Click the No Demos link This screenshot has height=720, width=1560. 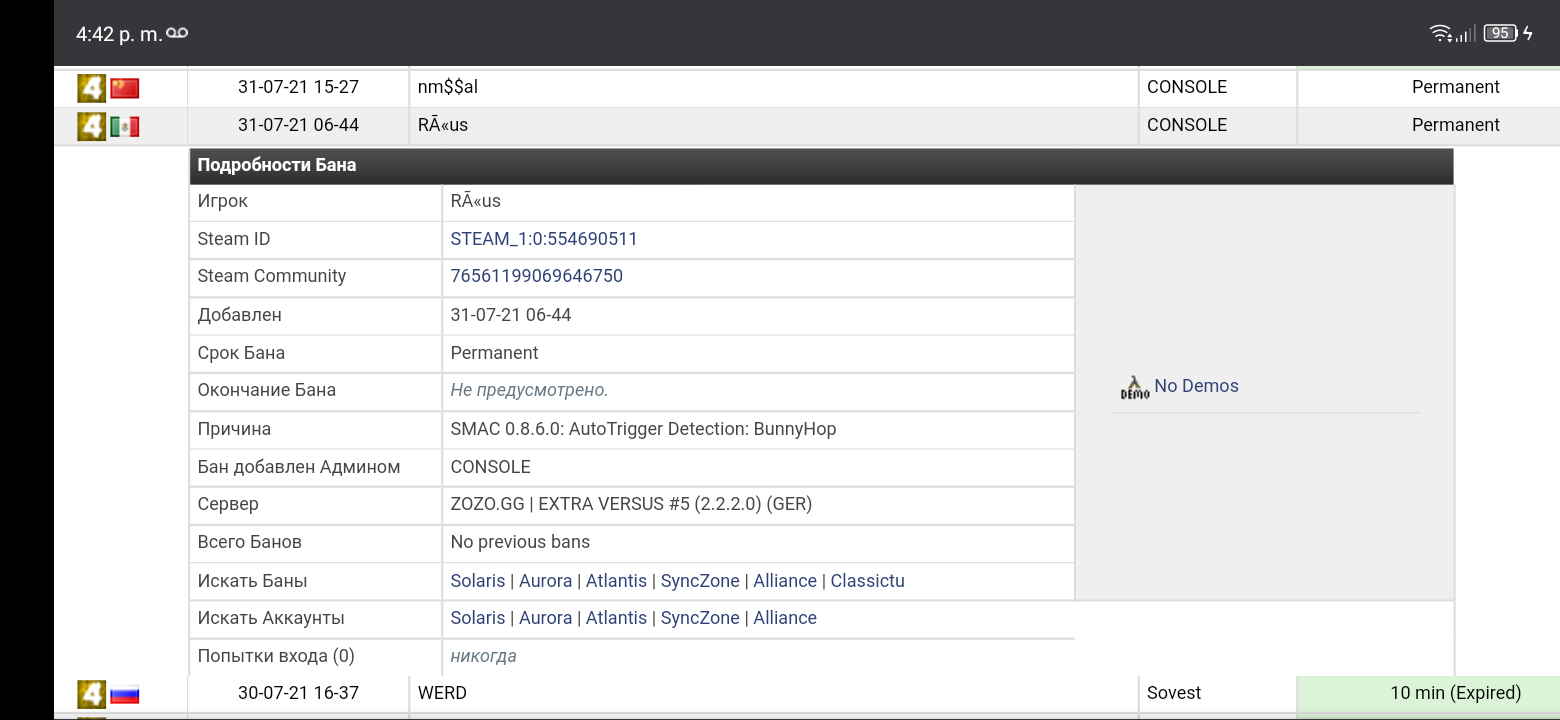pos(1196,386)
